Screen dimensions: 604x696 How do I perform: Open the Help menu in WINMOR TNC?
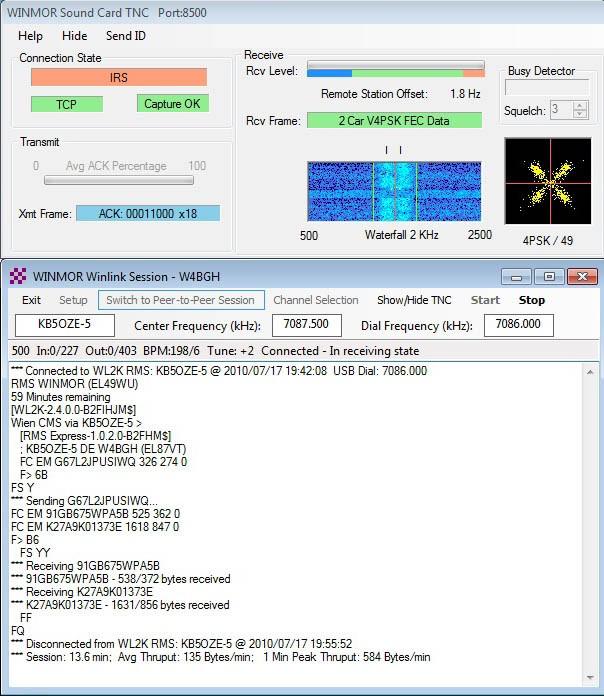pyautogui.click(x=30, y=36)
